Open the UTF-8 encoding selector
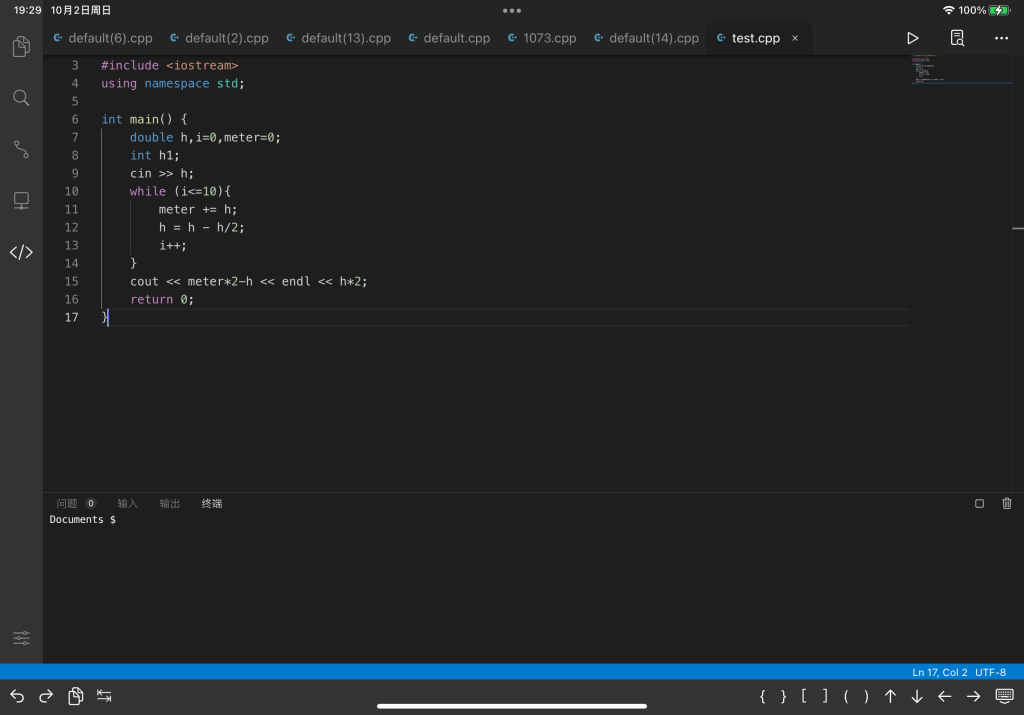The width and height of the screenshot is (1024, 715). [x=990, y=672]
